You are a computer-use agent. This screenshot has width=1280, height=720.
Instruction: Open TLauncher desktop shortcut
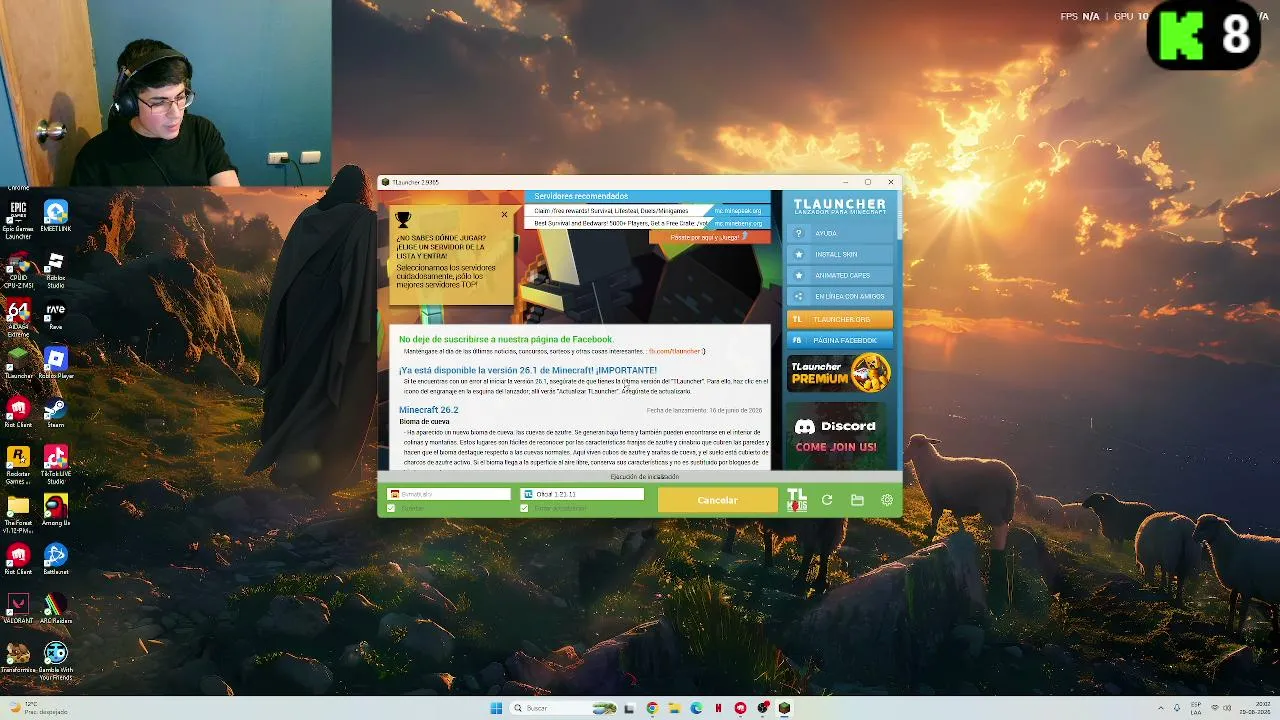18,363
